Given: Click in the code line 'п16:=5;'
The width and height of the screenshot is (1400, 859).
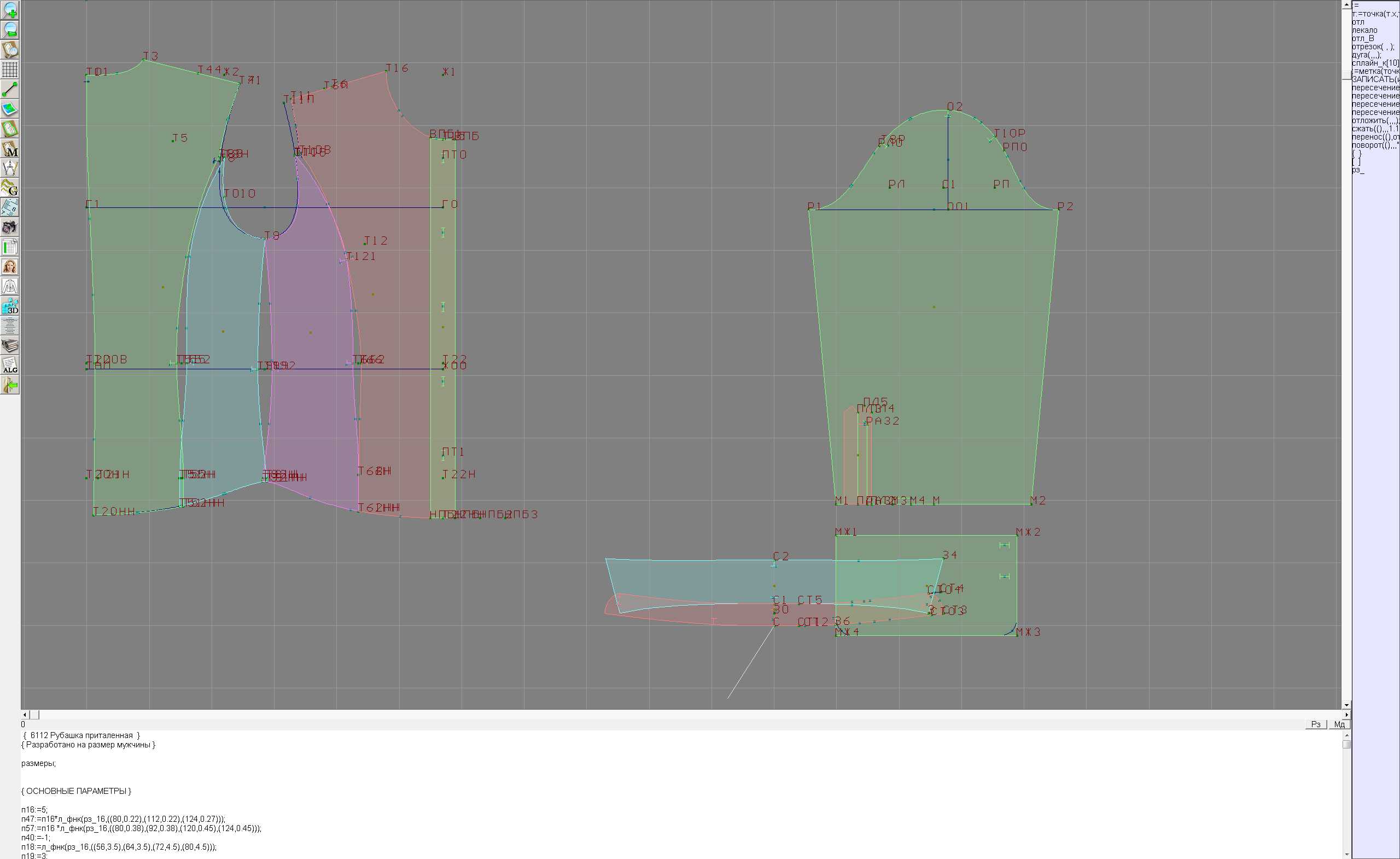Looking at the screenshot, I should pyautogui.click(x=35, y=810).
